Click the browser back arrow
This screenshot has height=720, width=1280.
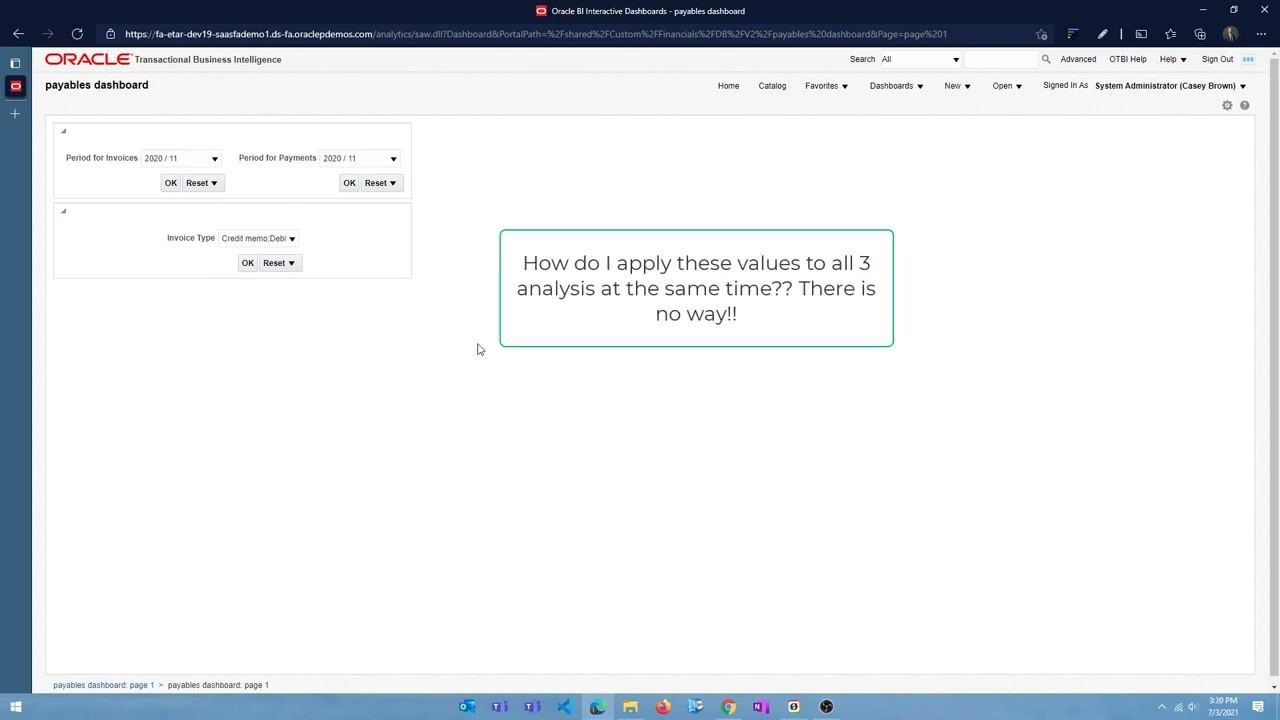click(x=18, y=34)
